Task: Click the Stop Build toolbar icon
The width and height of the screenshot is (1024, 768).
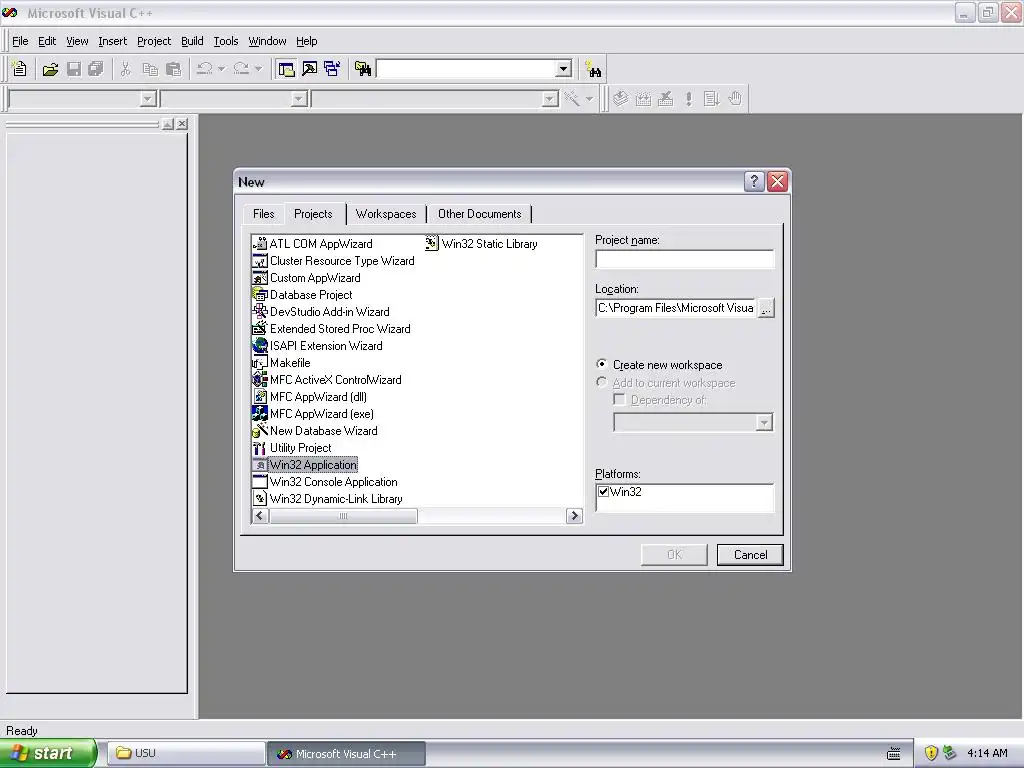Action: [665, 99]
